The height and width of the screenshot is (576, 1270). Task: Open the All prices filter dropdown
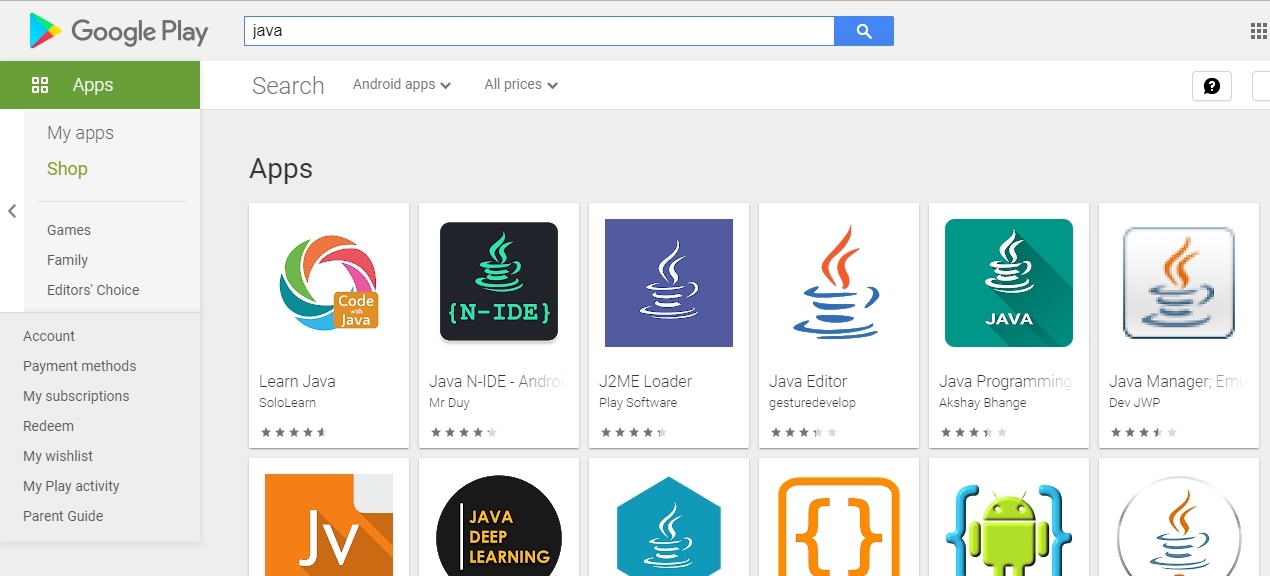[519, 85]
